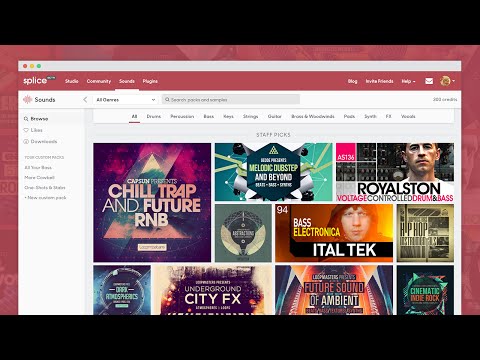
Task: Click the YOUR CUSTOM PACKS heading
Action: coord(44,157)
